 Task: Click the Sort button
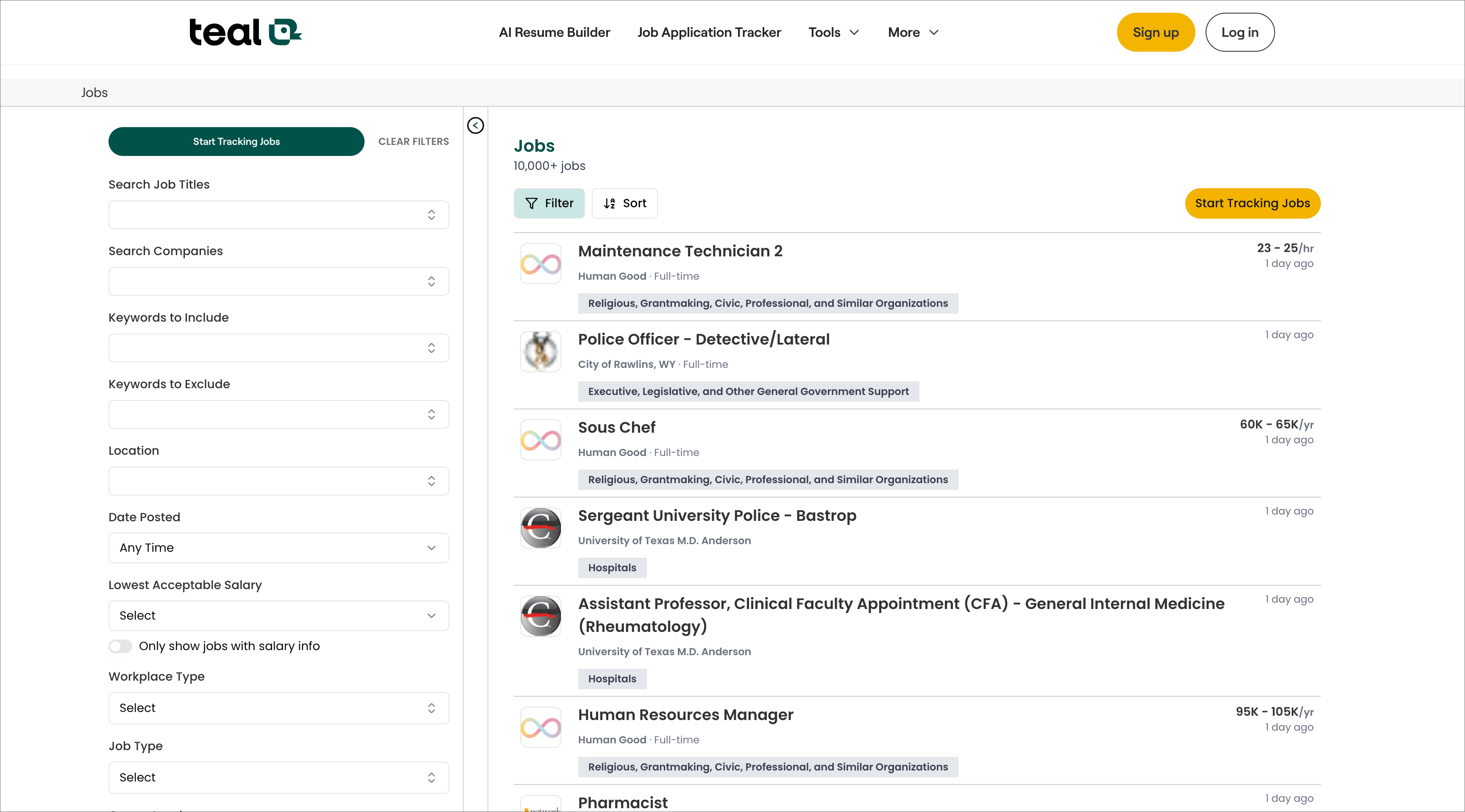[624, 203]
